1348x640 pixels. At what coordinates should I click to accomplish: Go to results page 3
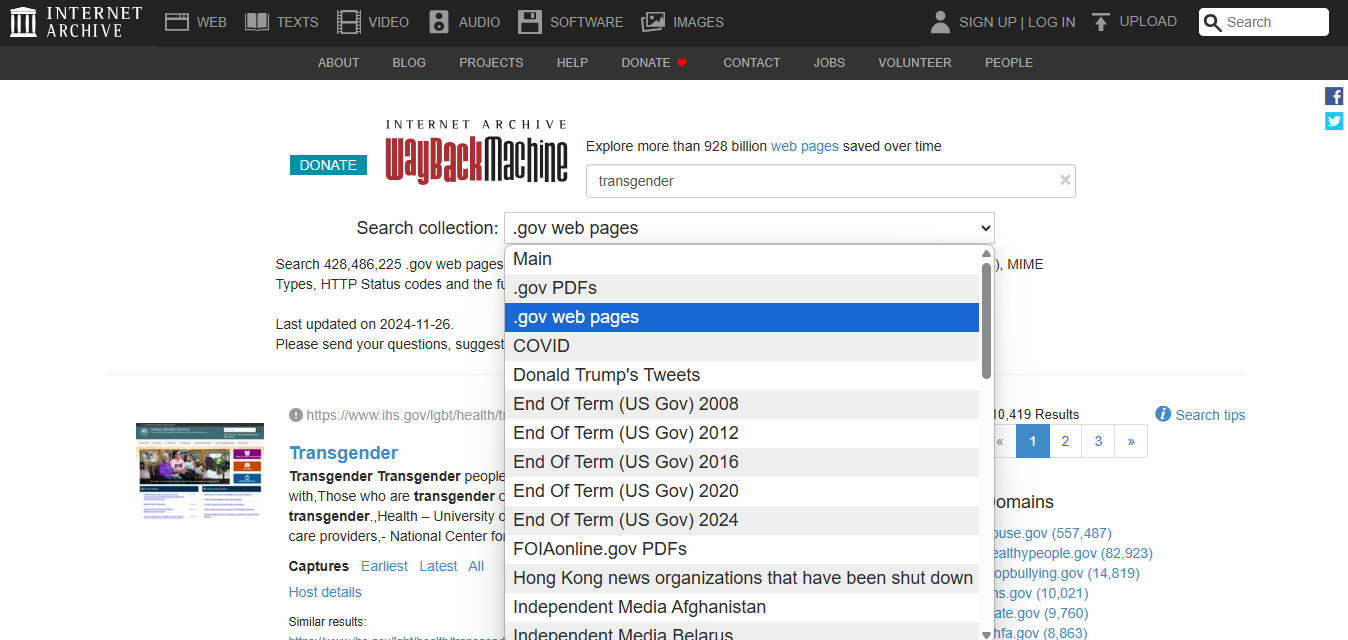click(1098, 441)
